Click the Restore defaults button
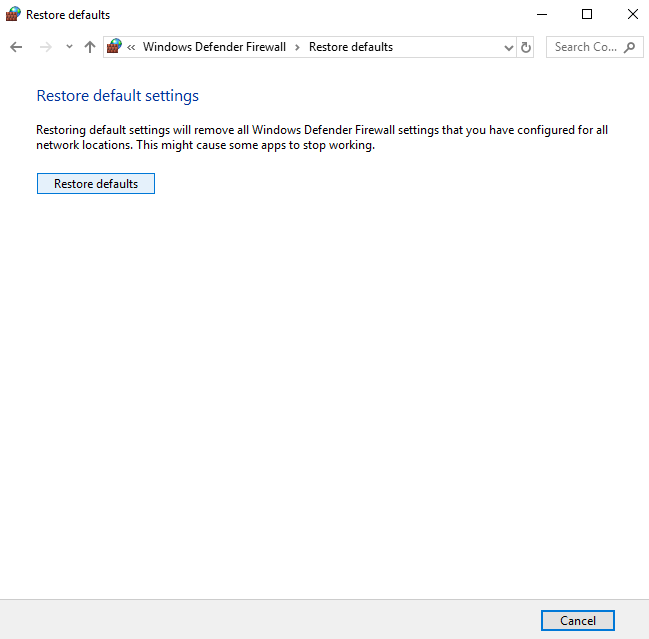Viewport: 649px width, 639px height. (x=96, y=183)
